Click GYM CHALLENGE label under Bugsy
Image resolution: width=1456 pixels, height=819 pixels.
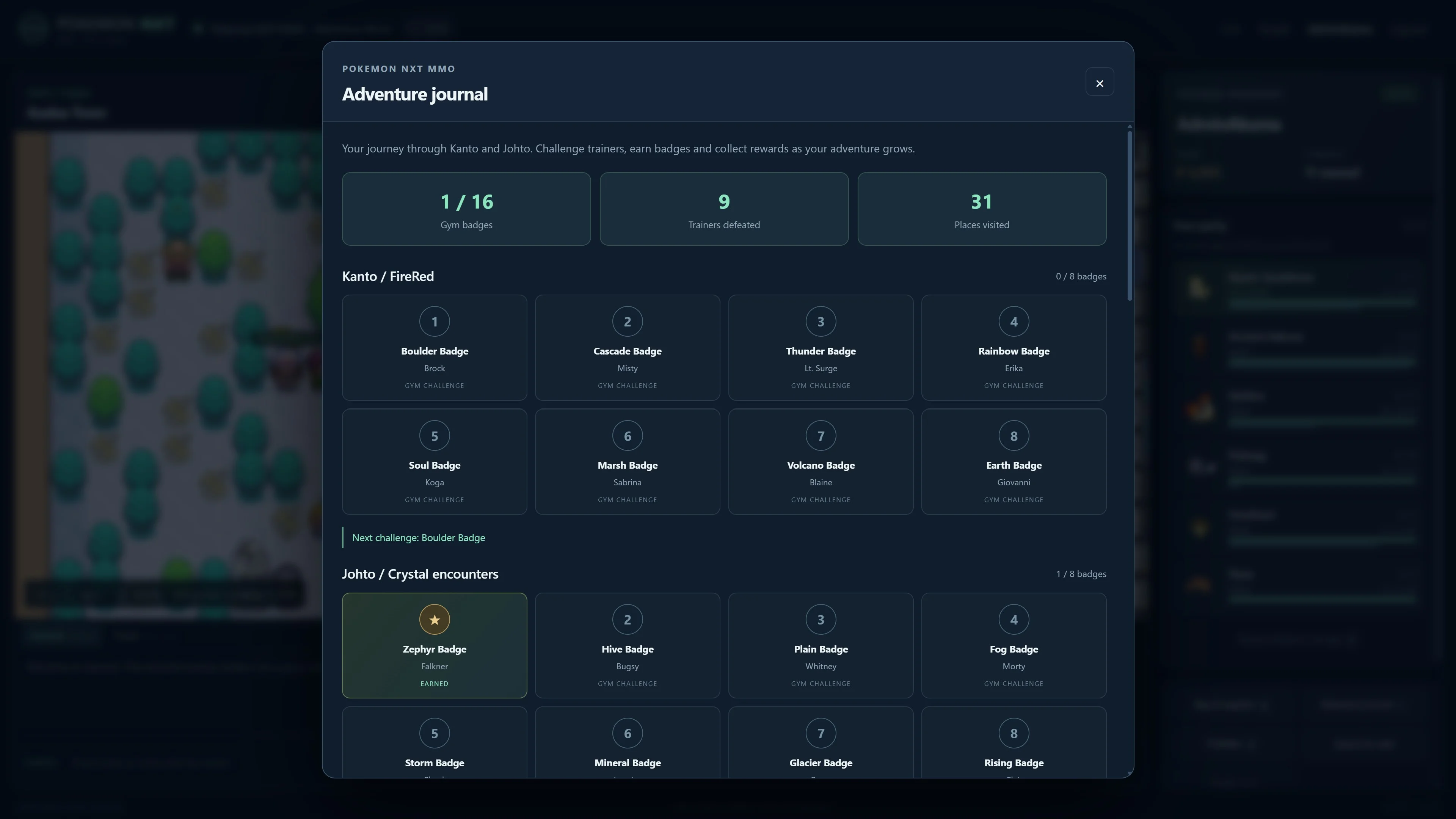[628, 683]
